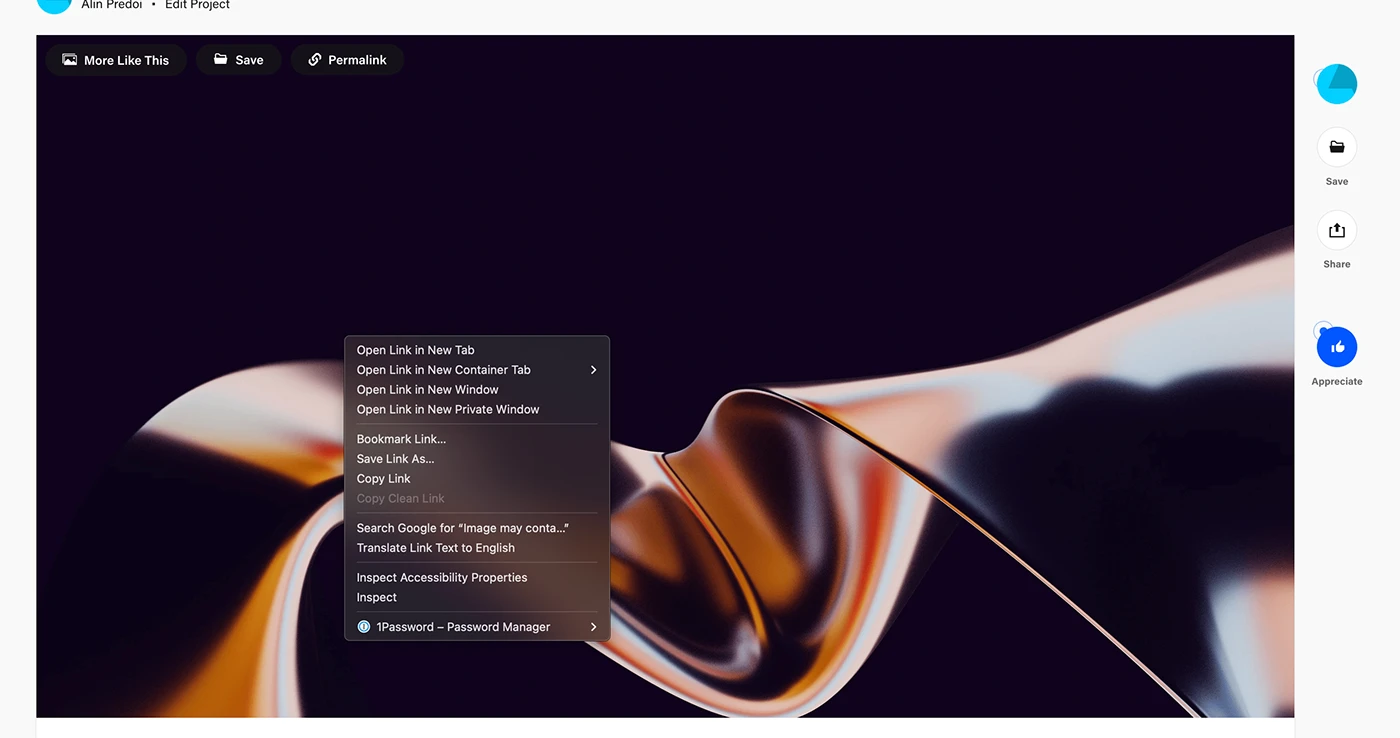The width and height of the screenshot is (1400, 738).
Task: Choose Bookmark Link from the context menu
Action: pos(401,439)
